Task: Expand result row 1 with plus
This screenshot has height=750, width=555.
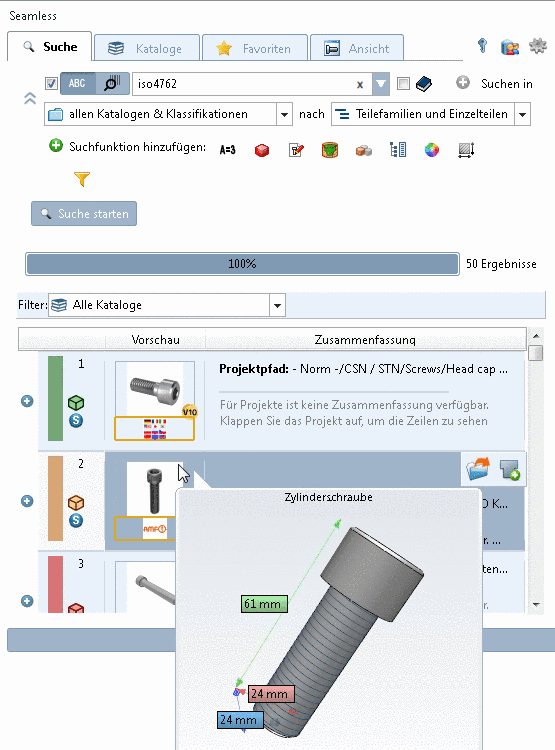Action: click(x=27, y=401)
